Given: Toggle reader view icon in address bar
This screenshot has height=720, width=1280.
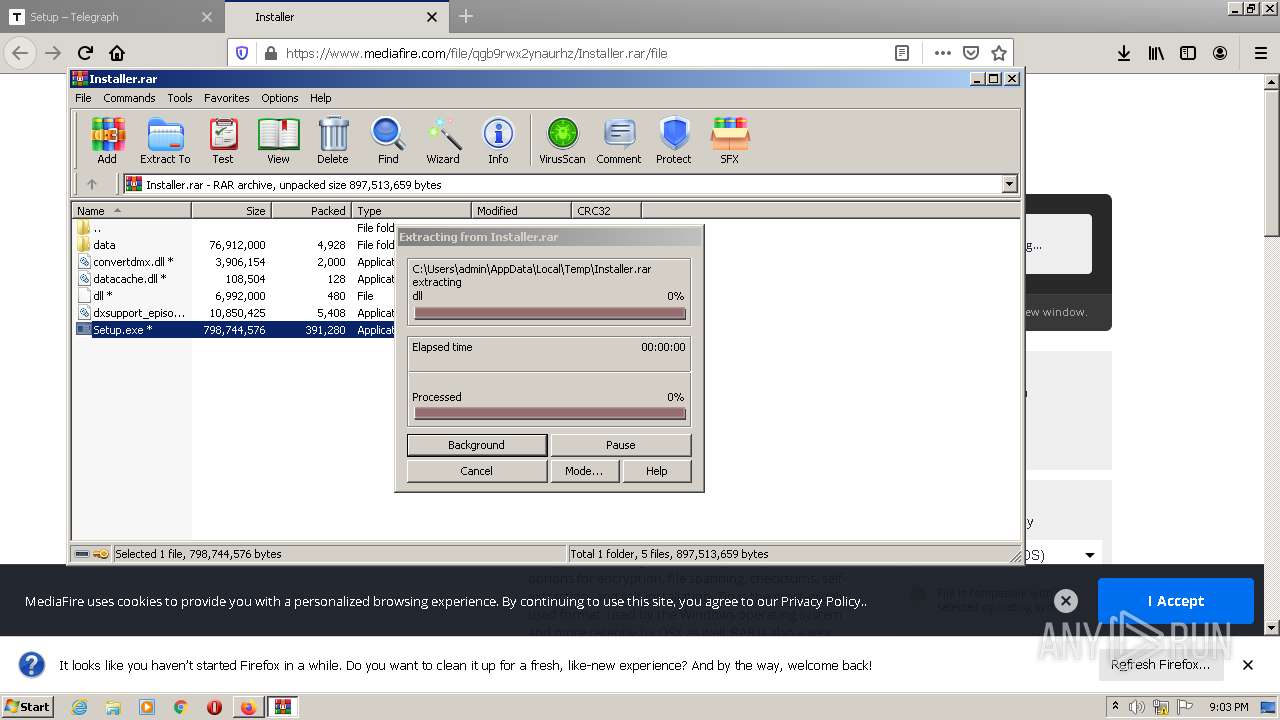Looking at the screenshot, I should click(x=902, y=53).
